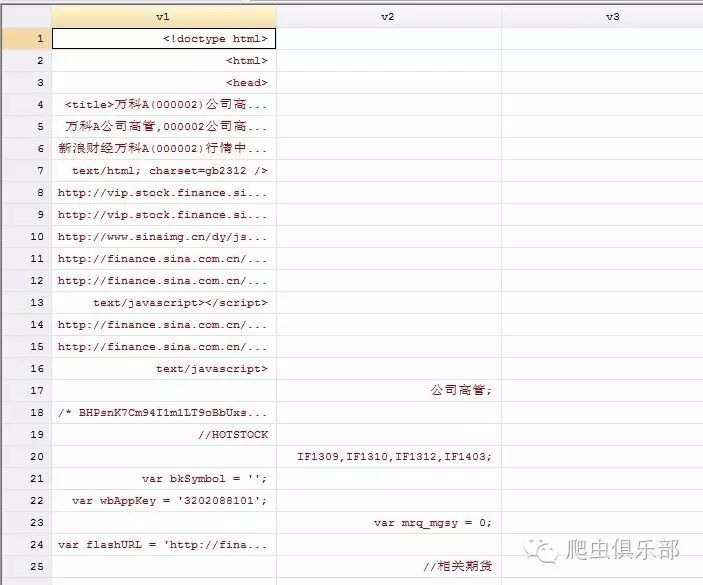Screen dimensions: 703x585
Task: Select the v2 column header
Action: point(389,17)
